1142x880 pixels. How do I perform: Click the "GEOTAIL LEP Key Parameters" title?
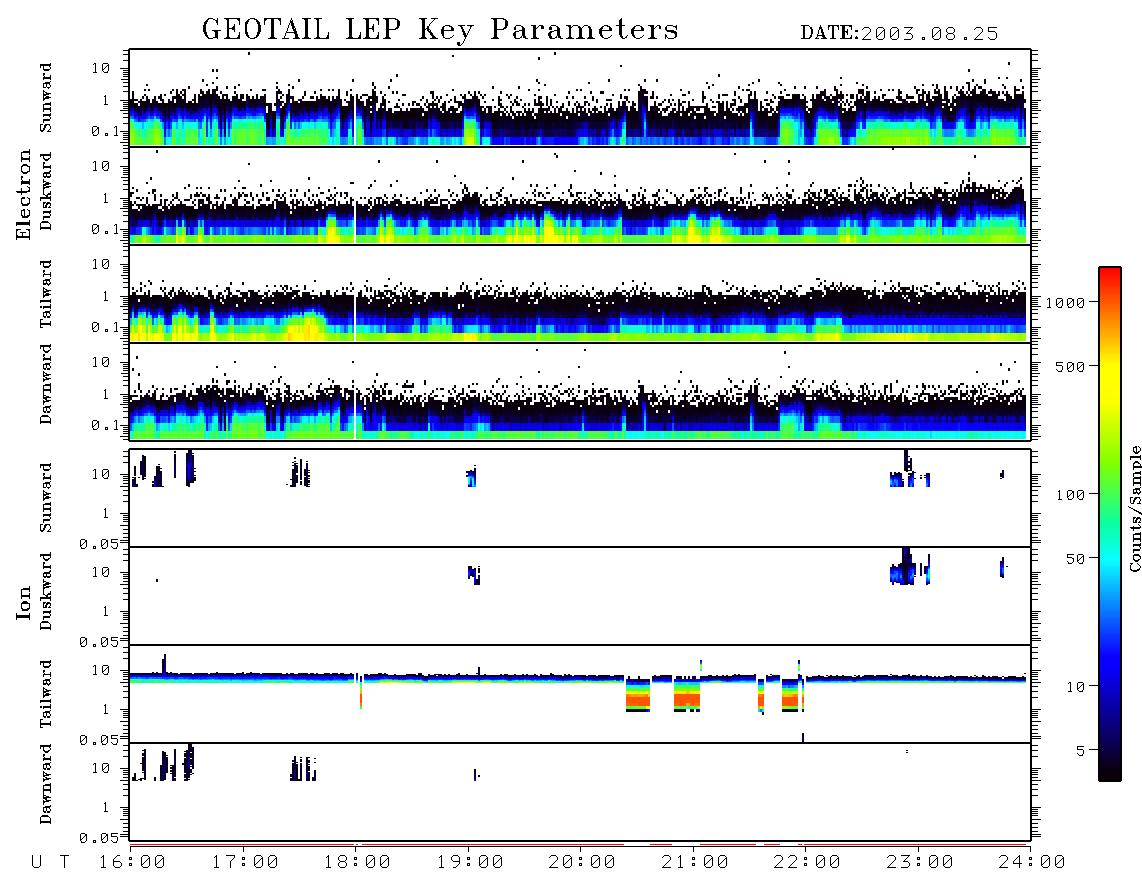(440, 30)
